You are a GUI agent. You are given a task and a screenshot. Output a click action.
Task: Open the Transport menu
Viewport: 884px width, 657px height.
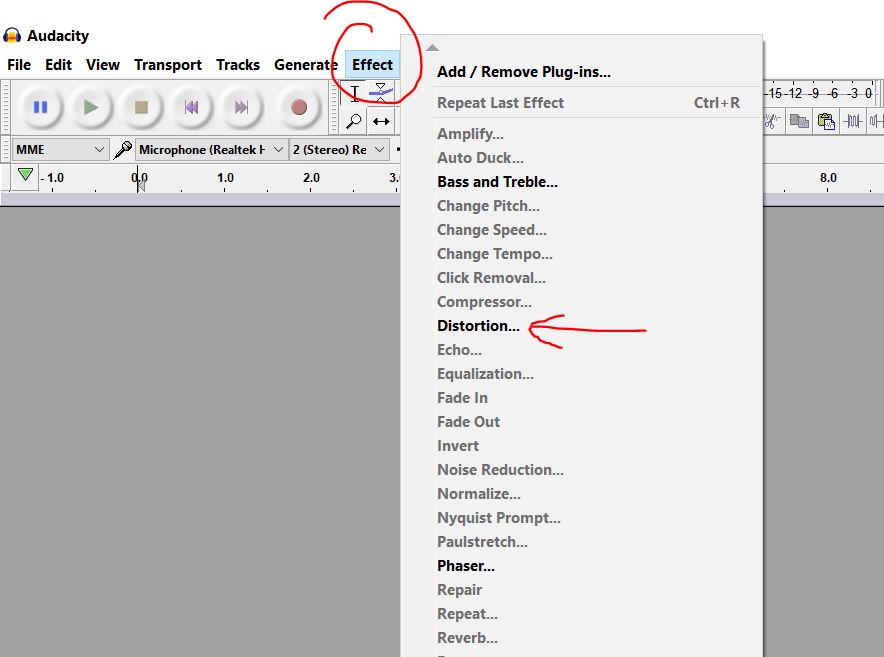click(x=167, y=65)
